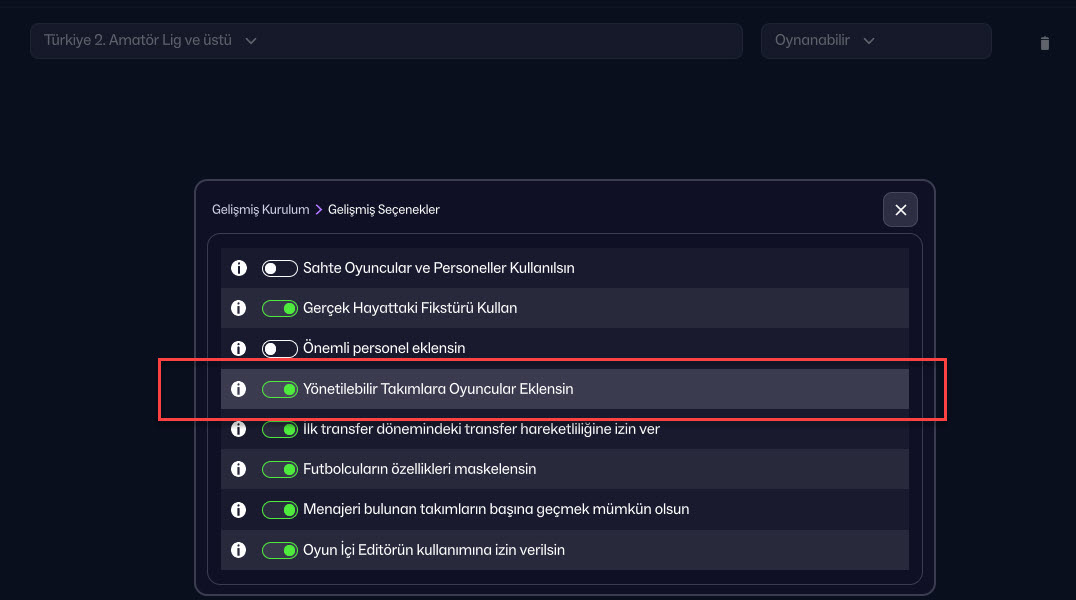This screenshot has width=1076, height=600.
Task: Open the Türkiye 2. Amatör Lig dropdown
Action: point(385,41)
